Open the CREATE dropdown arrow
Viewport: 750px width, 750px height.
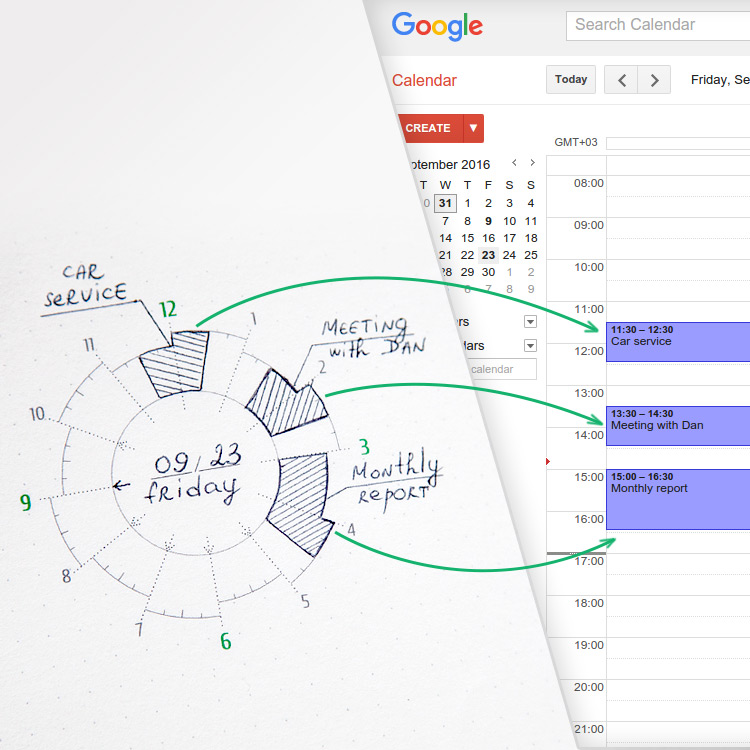coord(474,128)
